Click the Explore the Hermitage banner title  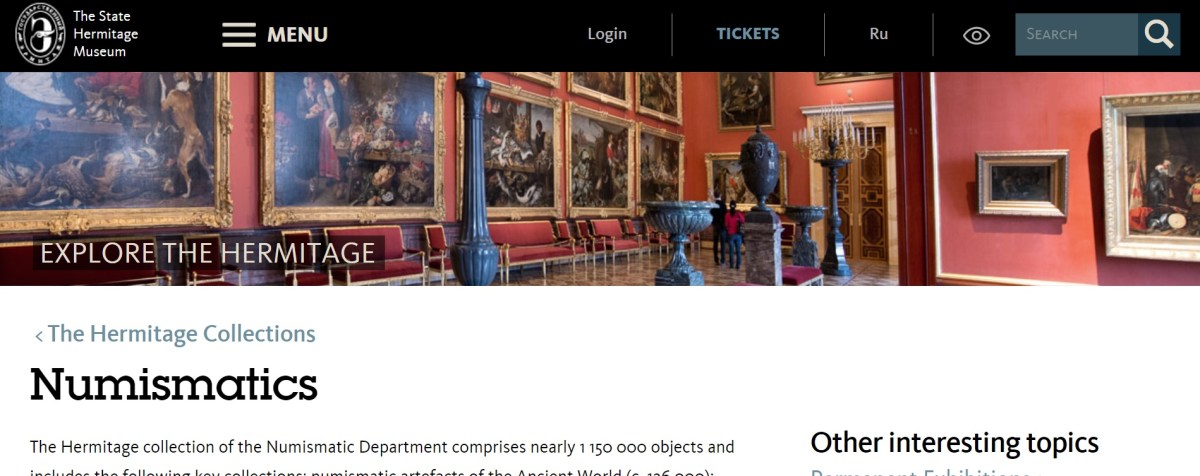pos(207,252)
